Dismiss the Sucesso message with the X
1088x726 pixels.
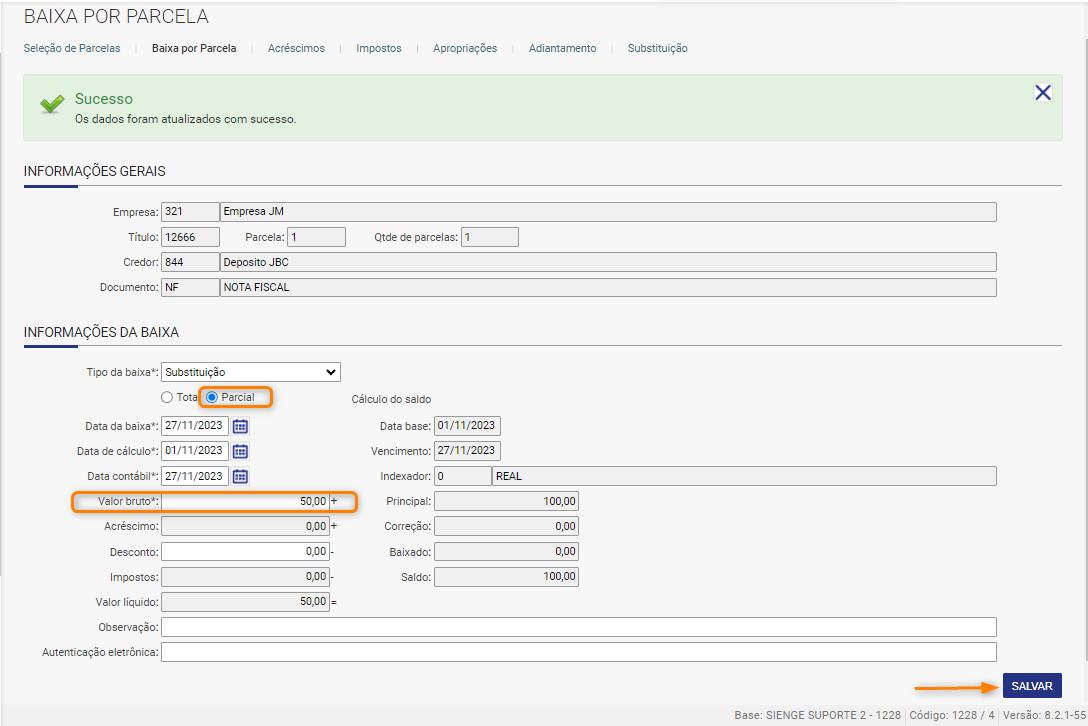click(x=1042, y=92)
